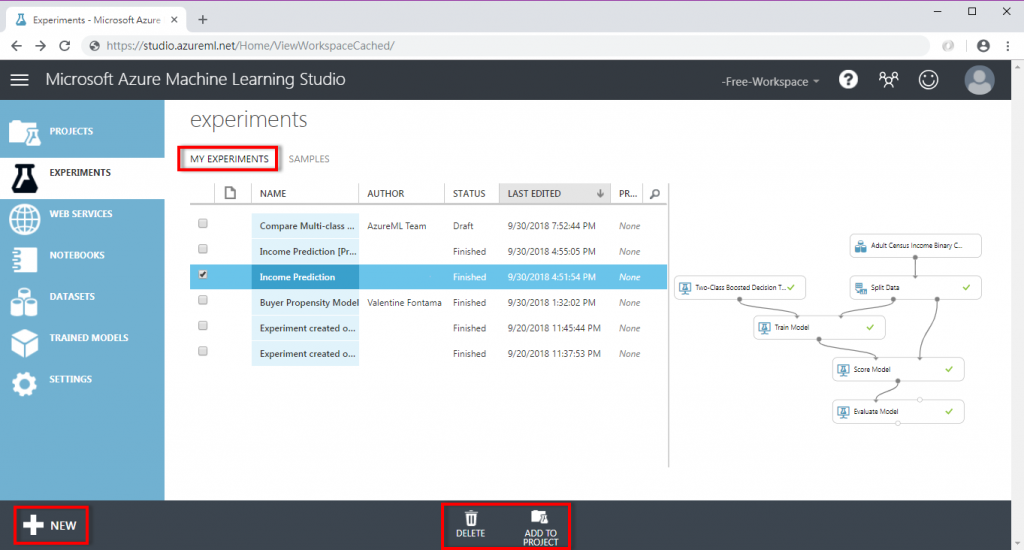Open the hamburger navigation menu
The width and height of the screenshot is (1024, 550).
[20, 80]
